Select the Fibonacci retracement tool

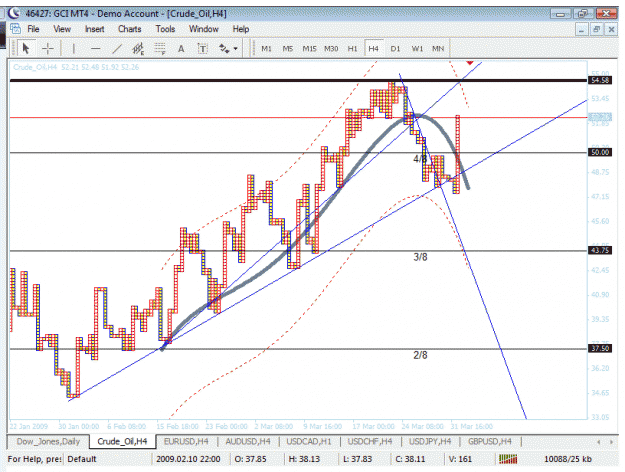(x=160, y=49)
